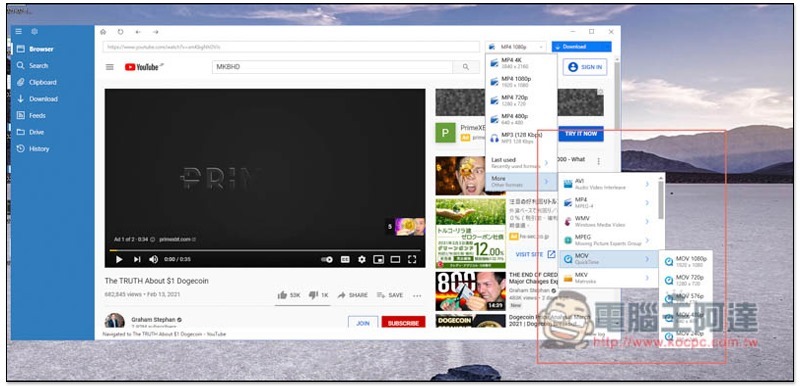
Task: Collapse the sidebar with the hamburger icon
Action: (18, 32)
